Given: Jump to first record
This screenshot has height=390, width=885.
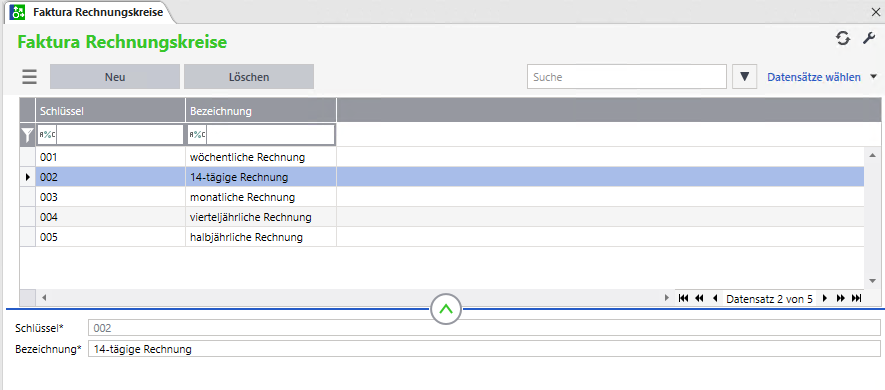Looking at the screenshot, I should click(683, 299).
